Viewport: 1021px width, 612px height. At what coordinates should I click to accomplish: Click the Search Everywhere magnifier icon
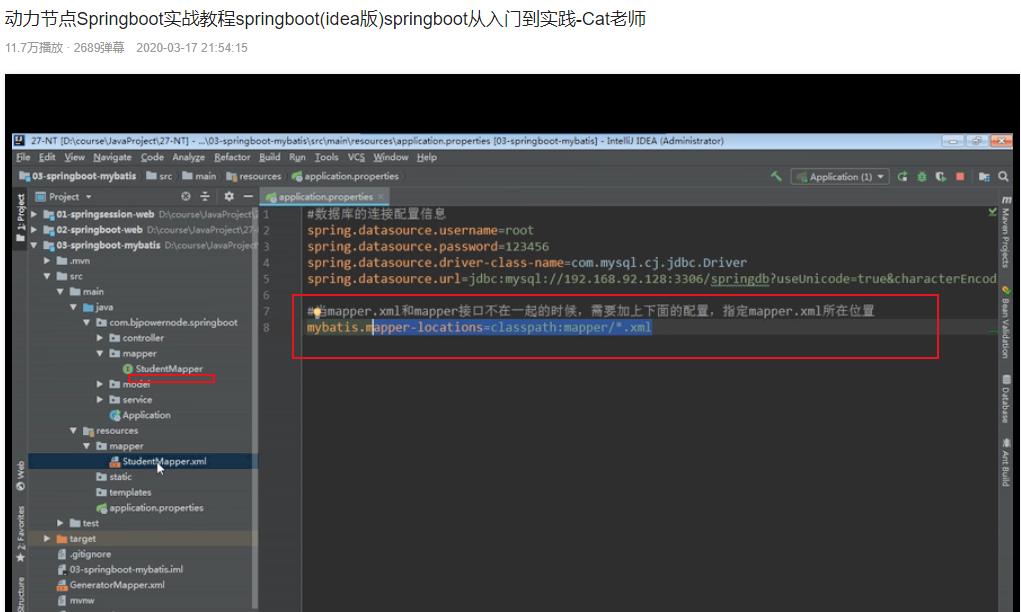click(x=1003, y=176)
